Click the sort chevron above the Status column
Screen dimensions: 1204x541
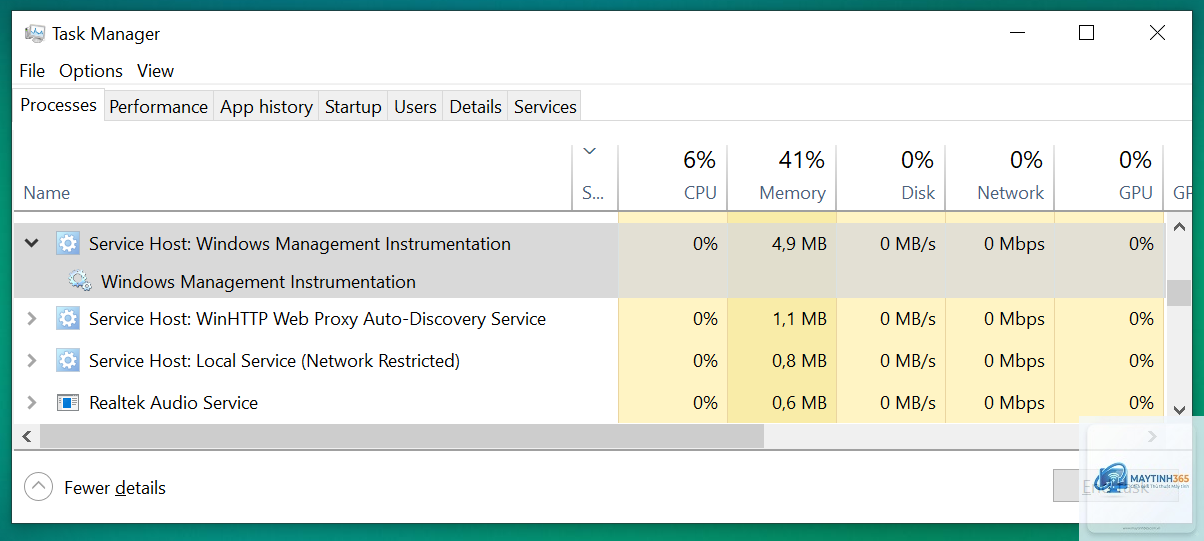click(x=589, y=151)
